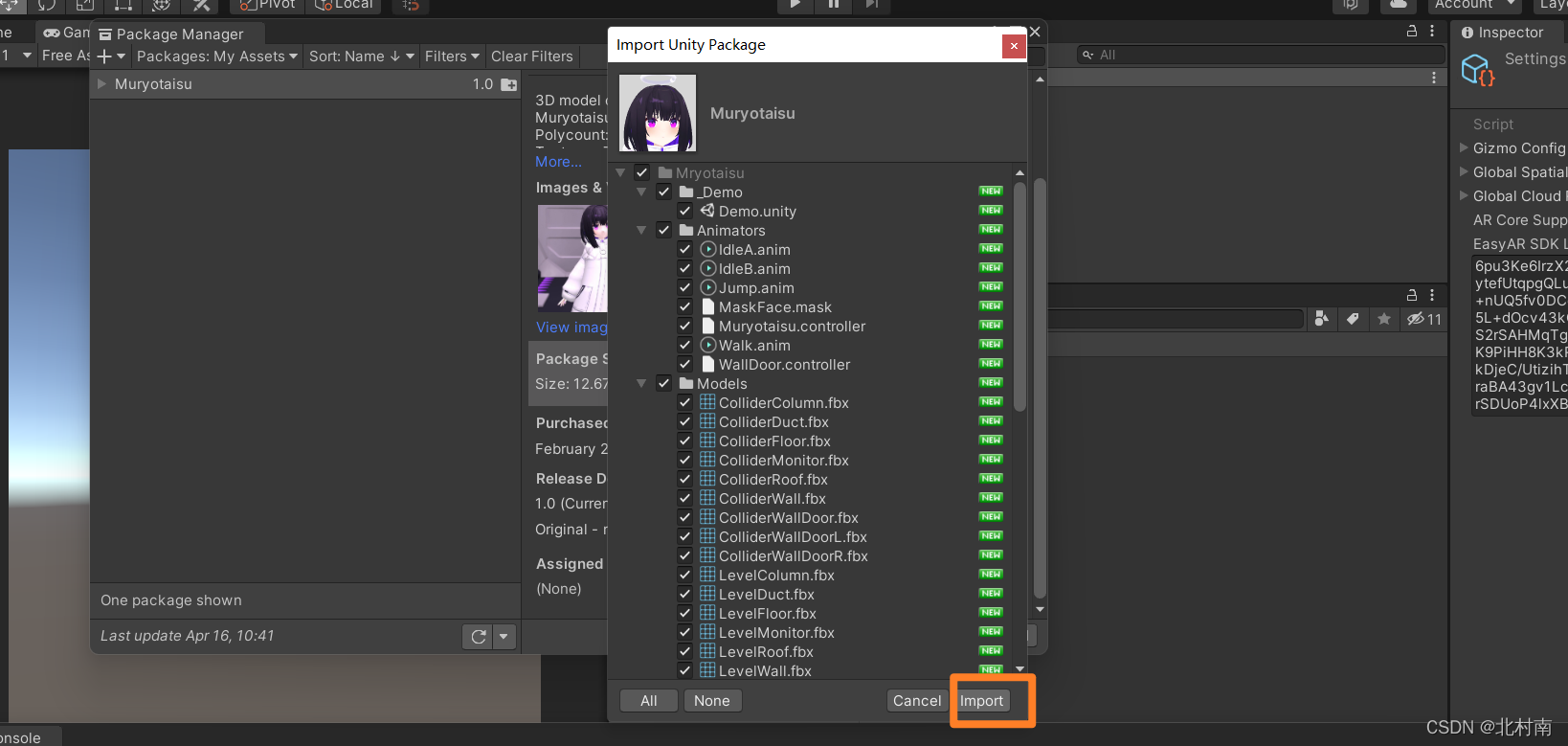This screenshot has height=746, width=1568.
Task: Click the Search by Type icon
Action: pyautogui.click(x=1322, y=319)
